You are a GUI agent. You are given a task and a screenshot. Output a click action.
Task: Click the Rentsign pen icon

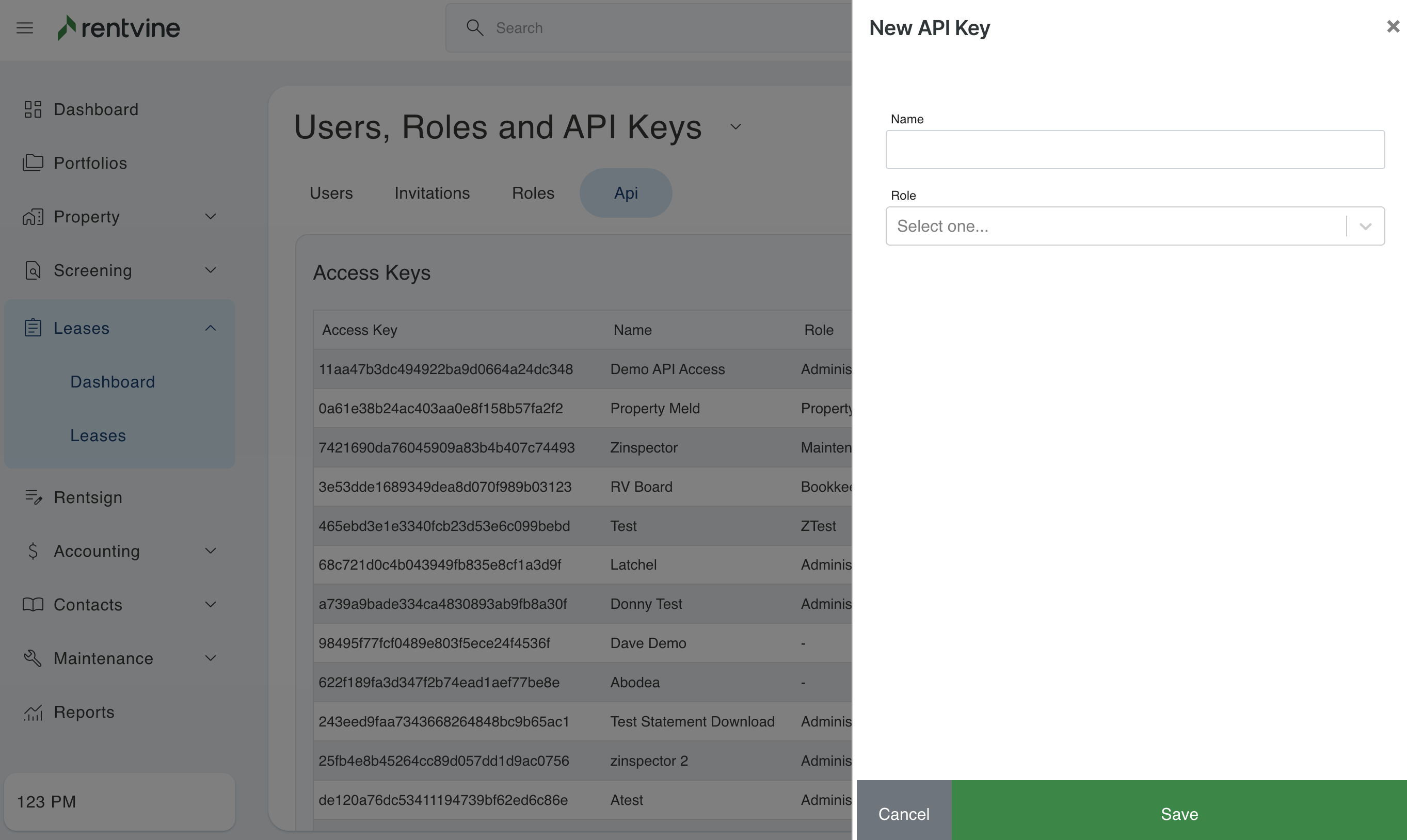(34, 497)
